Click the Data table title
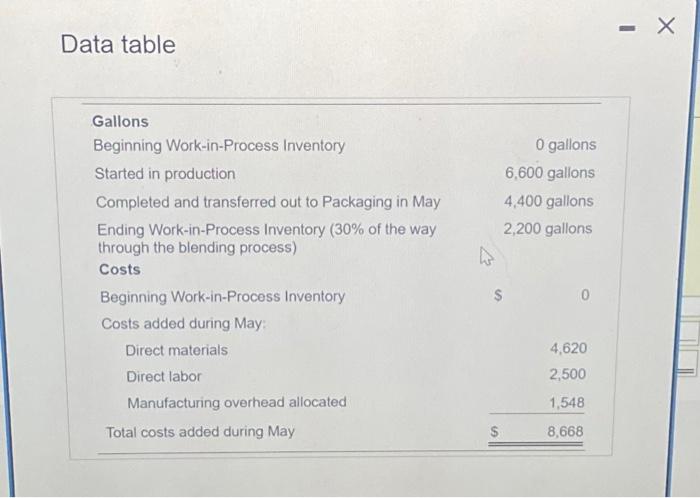Image resolution: width=700 pixels, height=498 pixels. tap(118, 45)
